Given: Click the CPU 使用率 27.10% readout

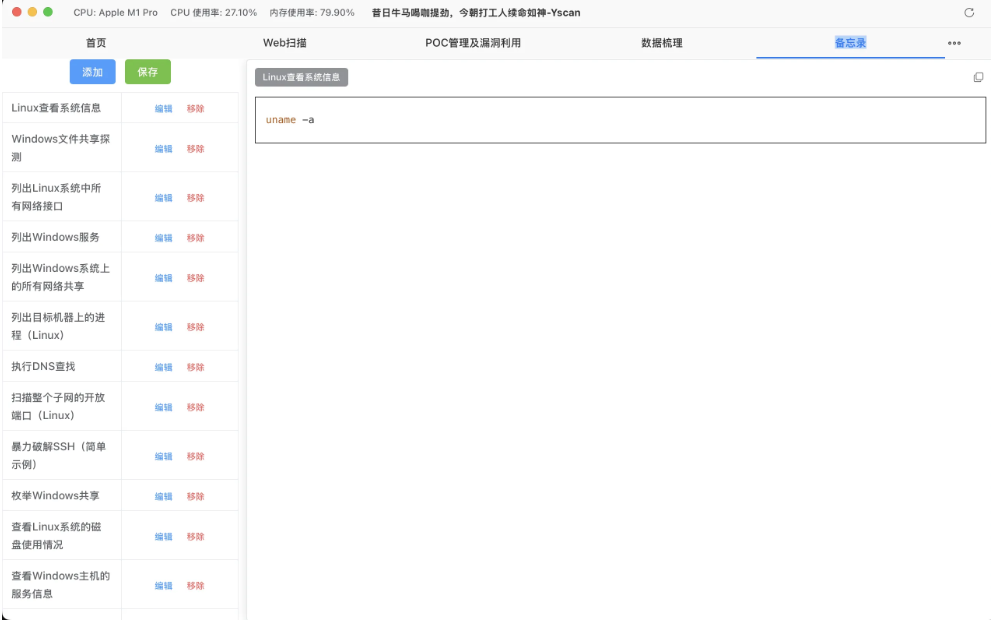Looking at the screenshot, I should pos(214,13).
